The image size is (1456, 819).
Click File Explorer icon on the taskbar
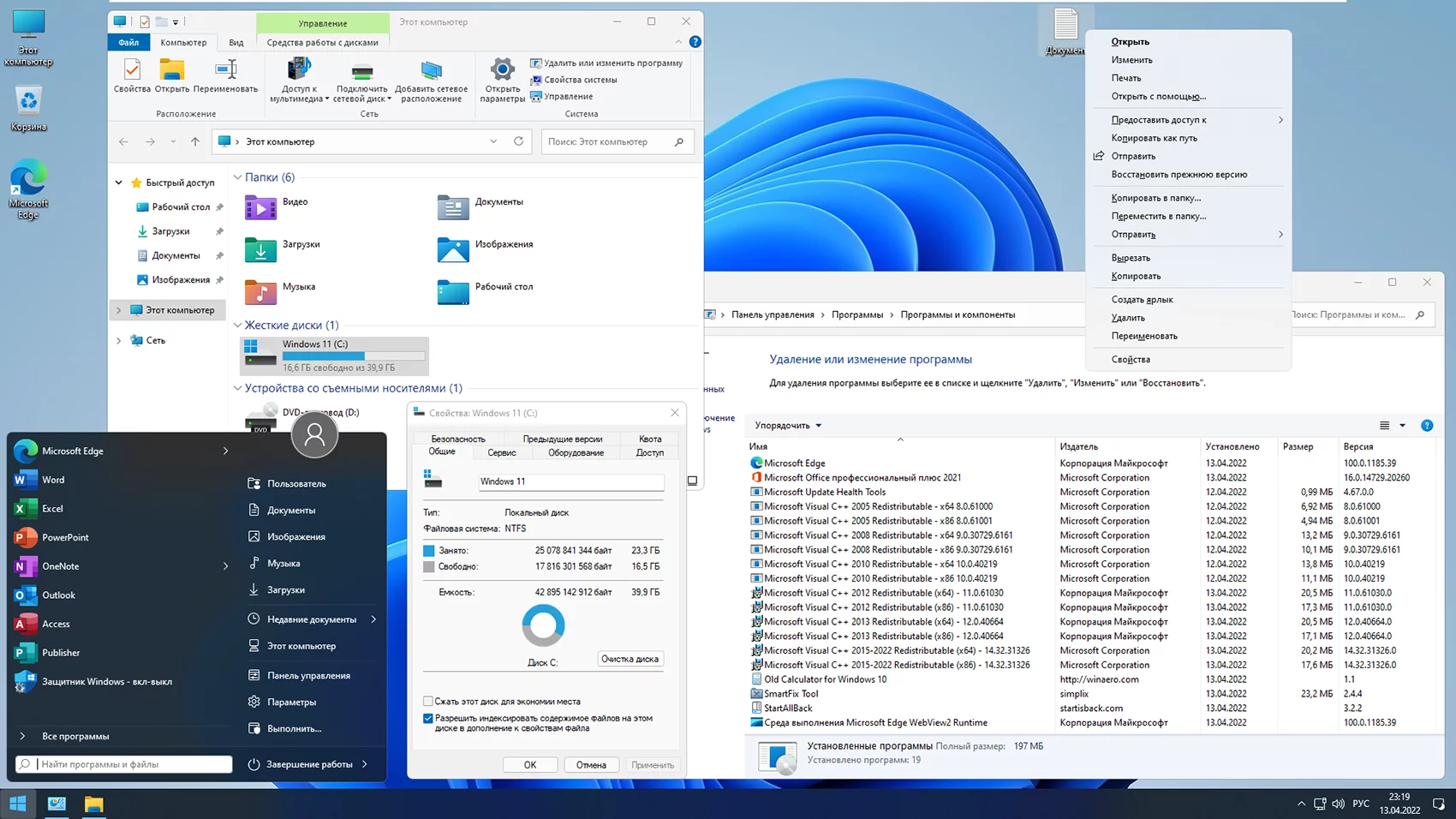pyautogui.click(x=93, y=804)
